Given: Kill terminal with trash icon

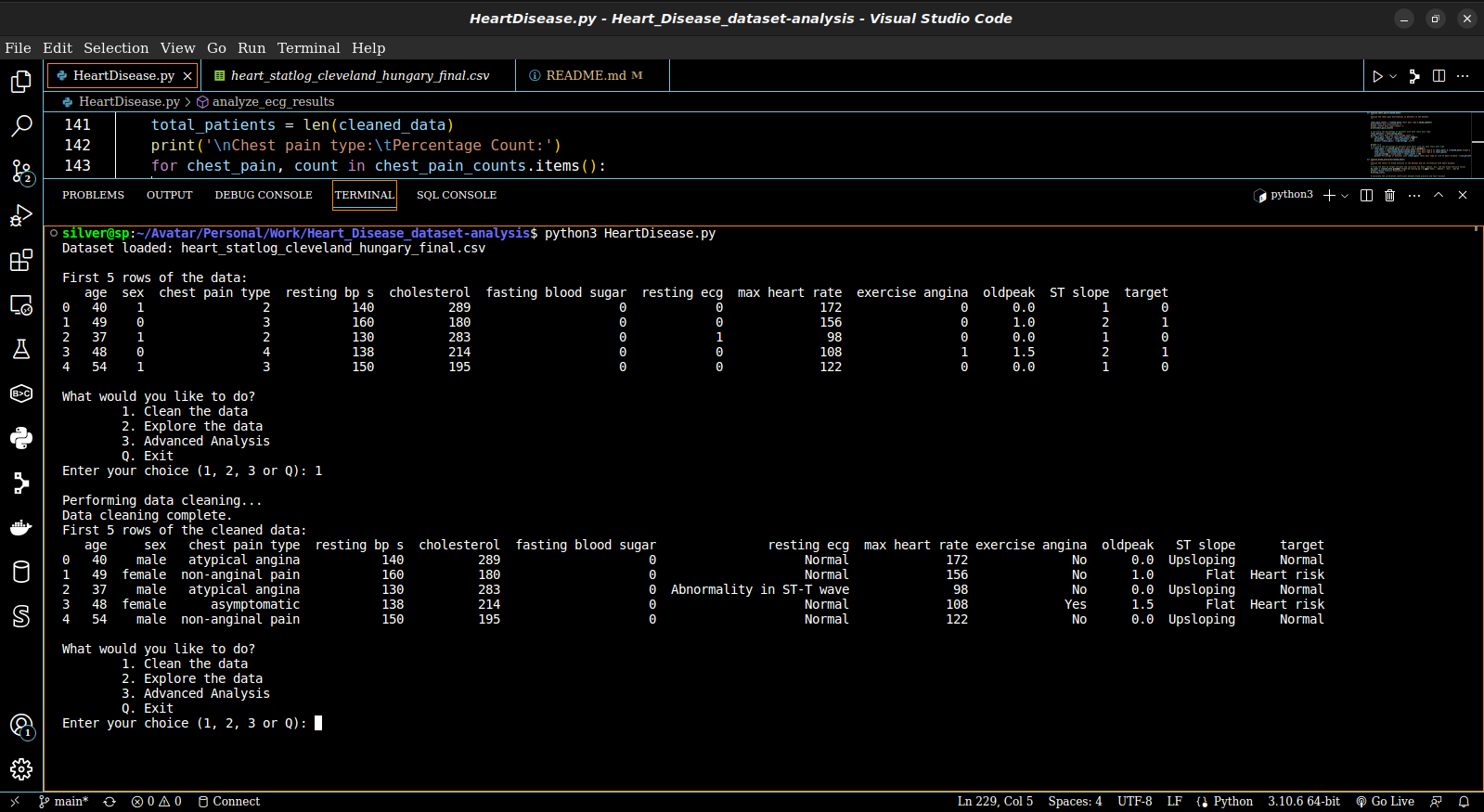Looking at the screenshot, I should pyautogui.click(x=1389, y=195).
